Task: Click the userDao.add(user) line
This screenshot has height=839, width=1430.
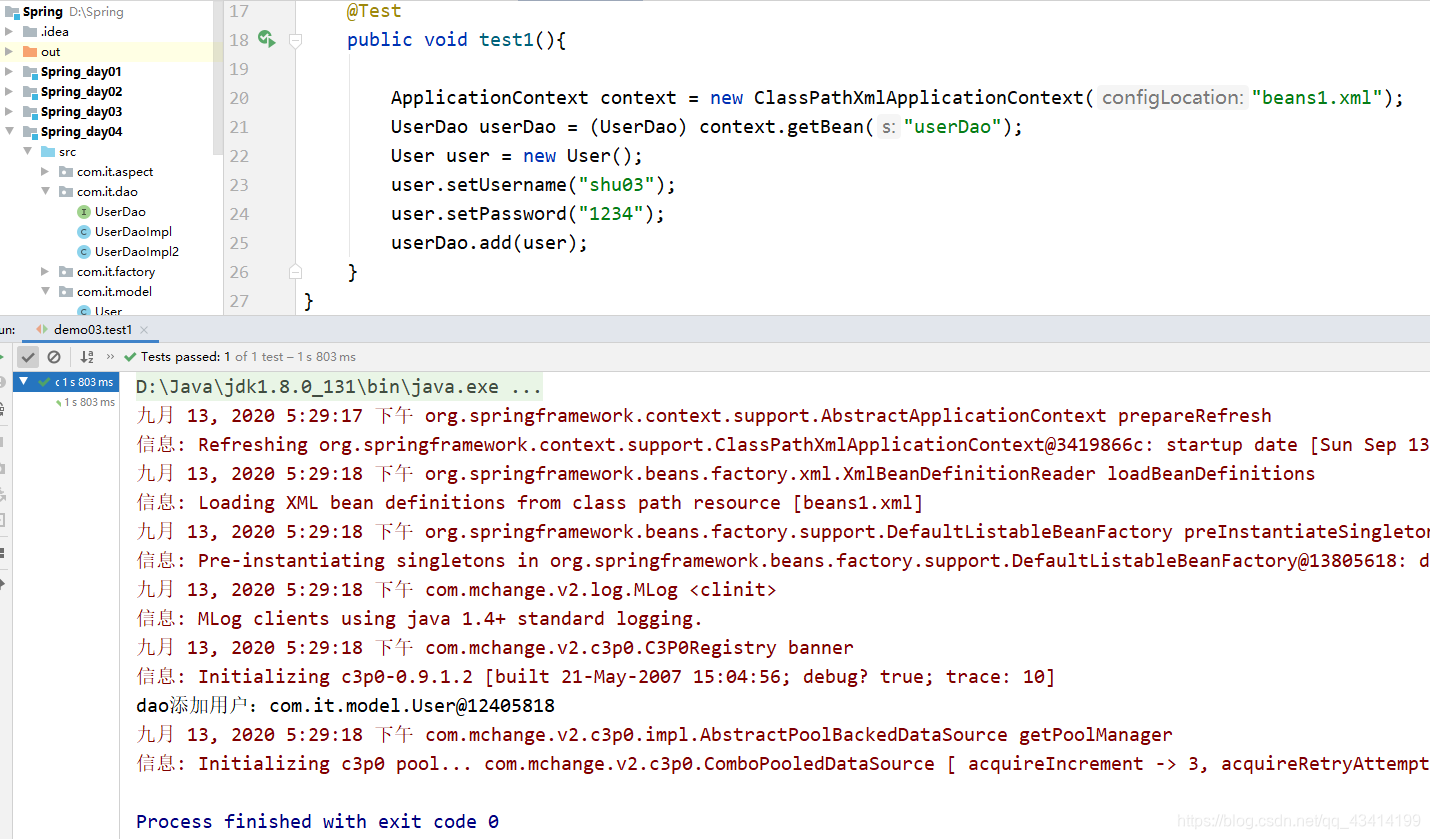Action: click(489, 242)
